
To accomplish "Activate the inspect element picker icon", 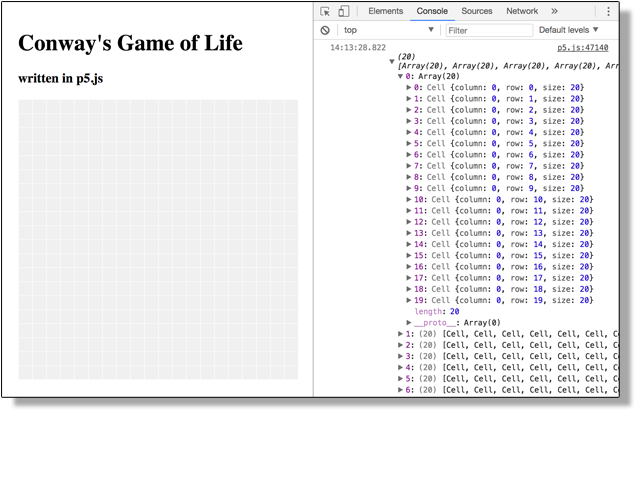I will tap(325, 11).
